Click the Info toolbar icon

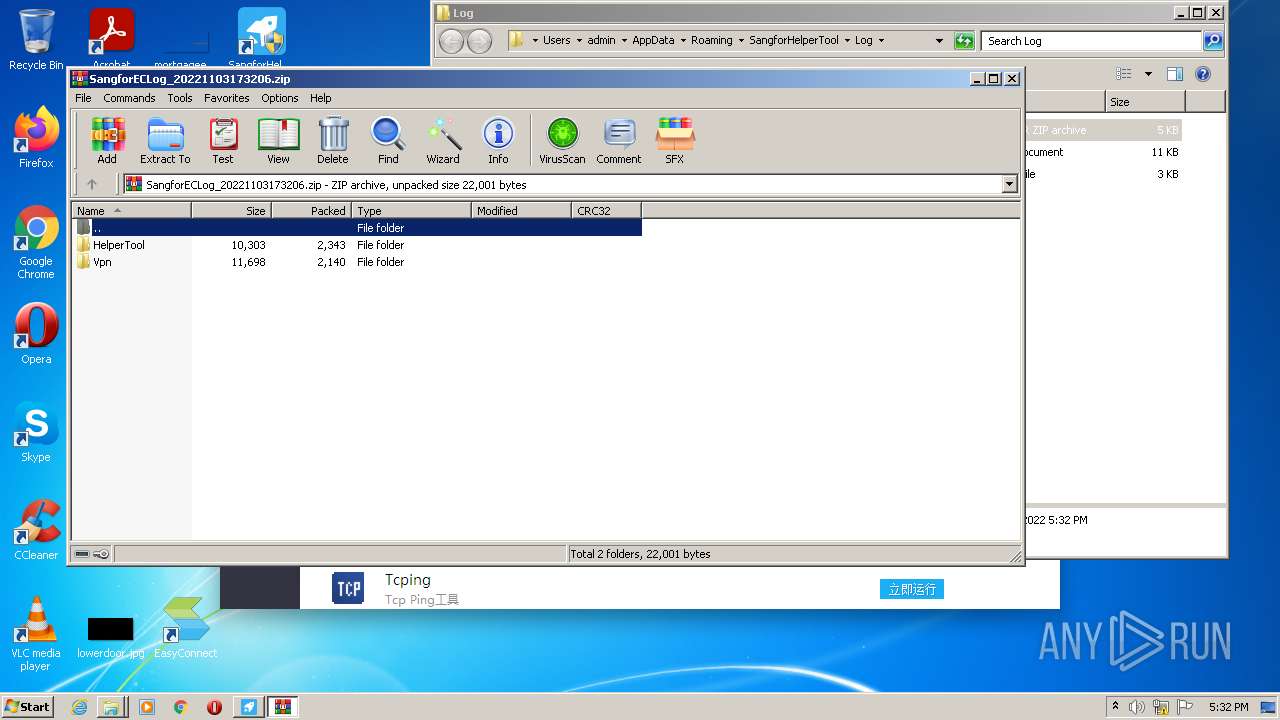498,141
